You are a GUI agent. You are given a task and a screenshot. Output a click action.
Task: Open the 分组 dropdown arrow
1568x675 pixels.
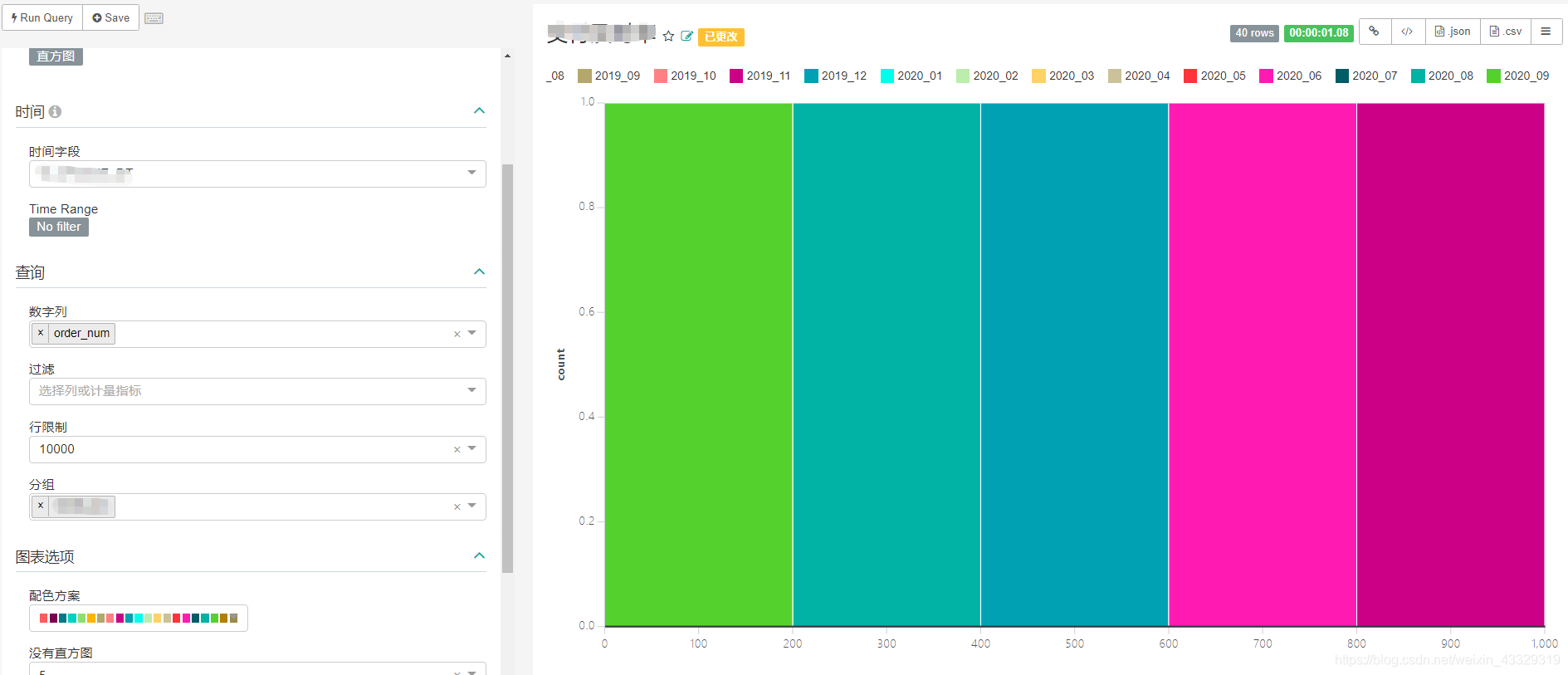[x=472, y=506]
